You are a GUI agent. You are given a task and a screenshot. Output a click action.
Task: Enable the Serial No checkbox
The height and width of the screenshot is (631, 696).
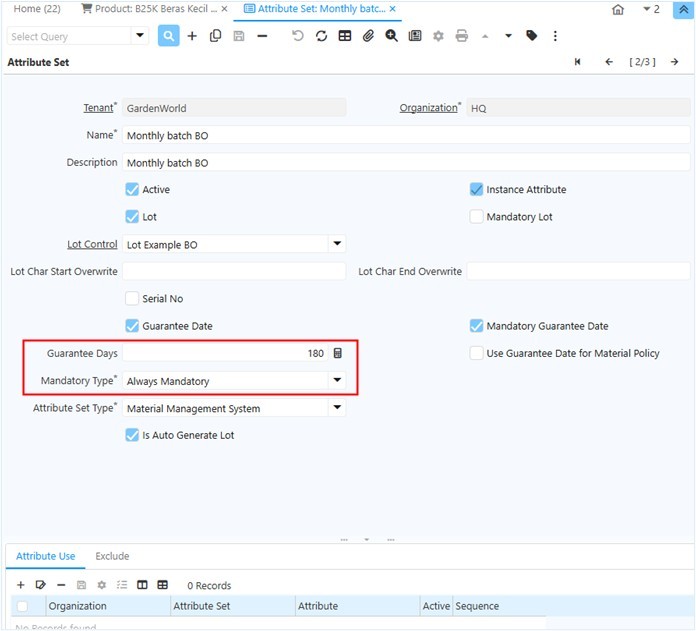(132, 299)
